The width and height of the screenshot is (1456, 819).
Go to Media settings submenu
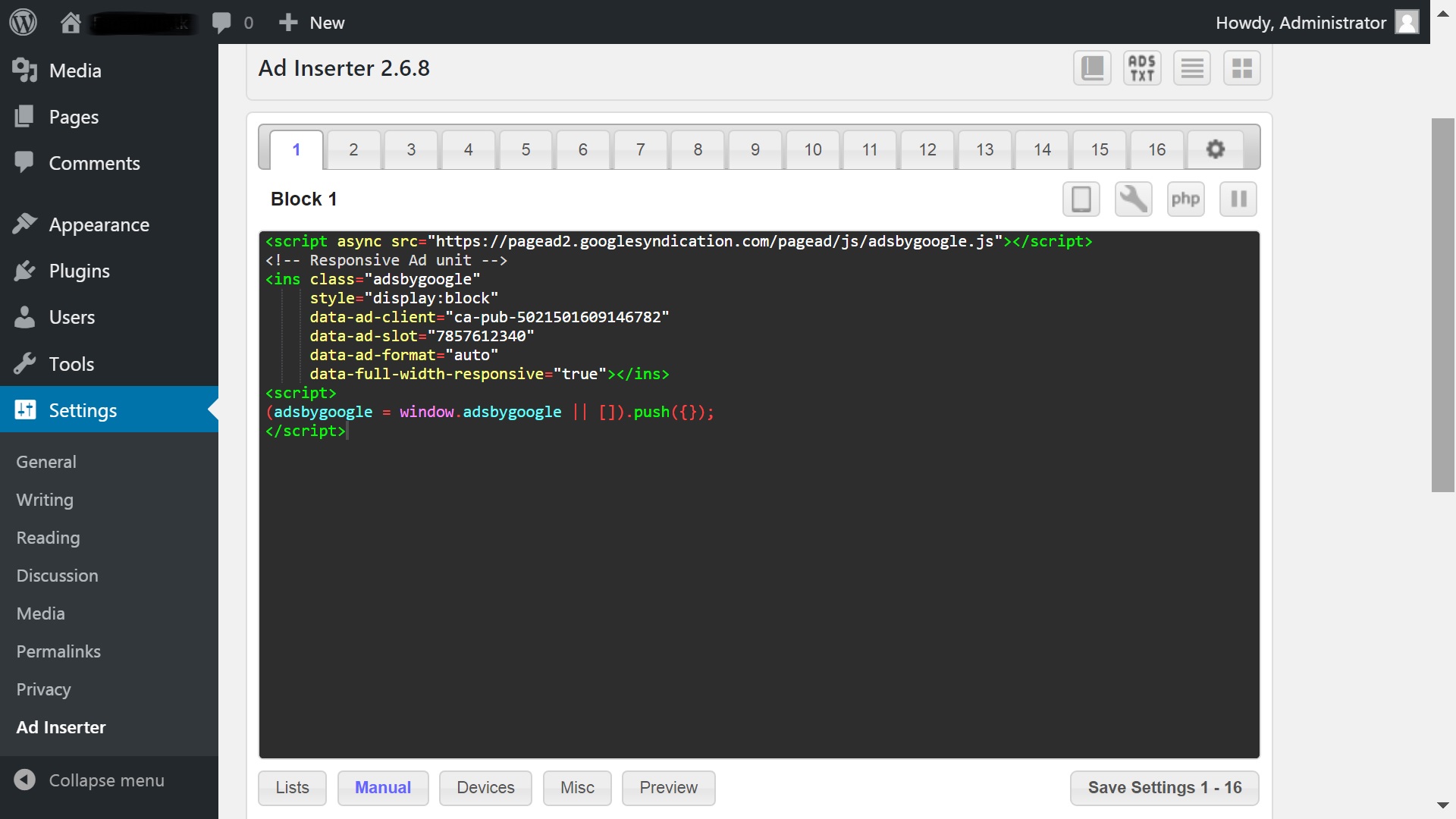tap(40, 613)
